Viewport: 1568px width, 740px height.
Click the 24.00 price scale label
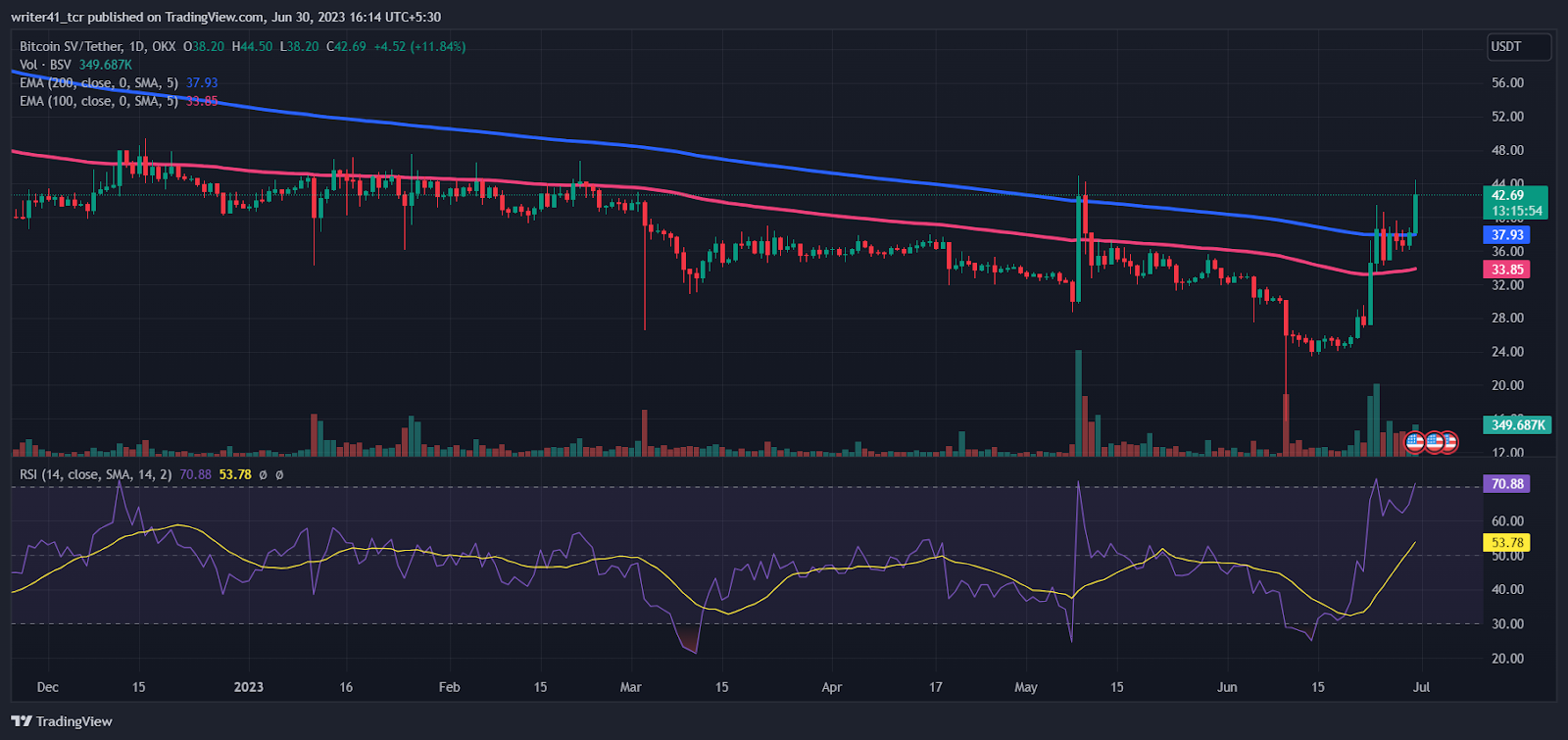(x=1507, y=351)
